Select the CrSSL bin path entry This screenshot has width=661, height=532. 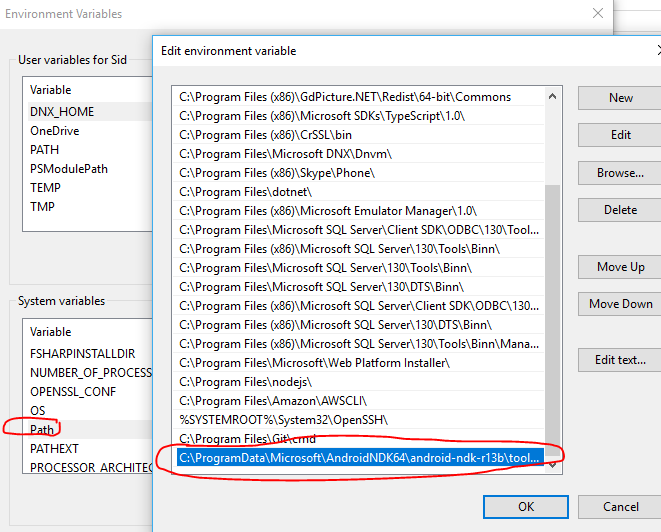(x=358, y=135)
